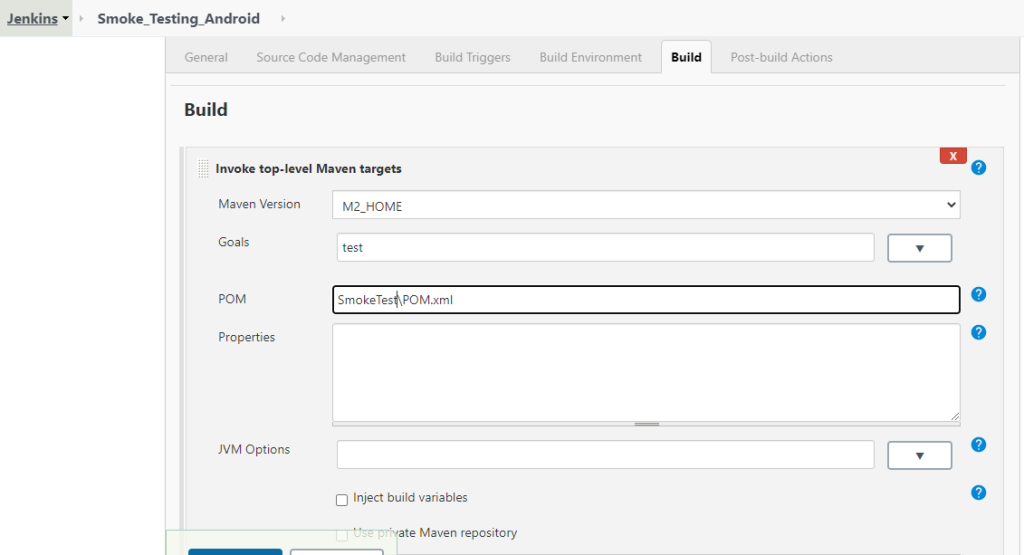Screen dimensions: 1024x555
Task: Open Smoke_Testing_Android breadcrumb link
Action: pyautogui.click(x=178, y=18)
